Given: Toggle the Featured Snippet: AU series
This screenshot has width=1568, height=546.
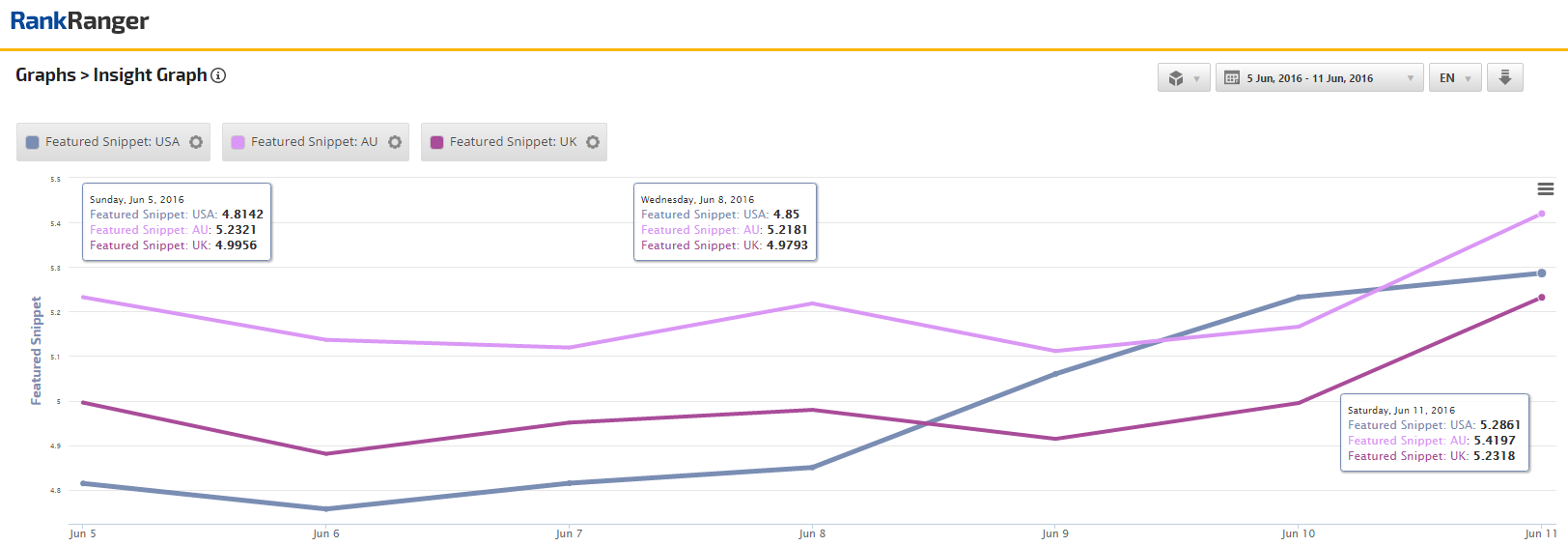Looking at the screenshot, I should tap(314, 142).
